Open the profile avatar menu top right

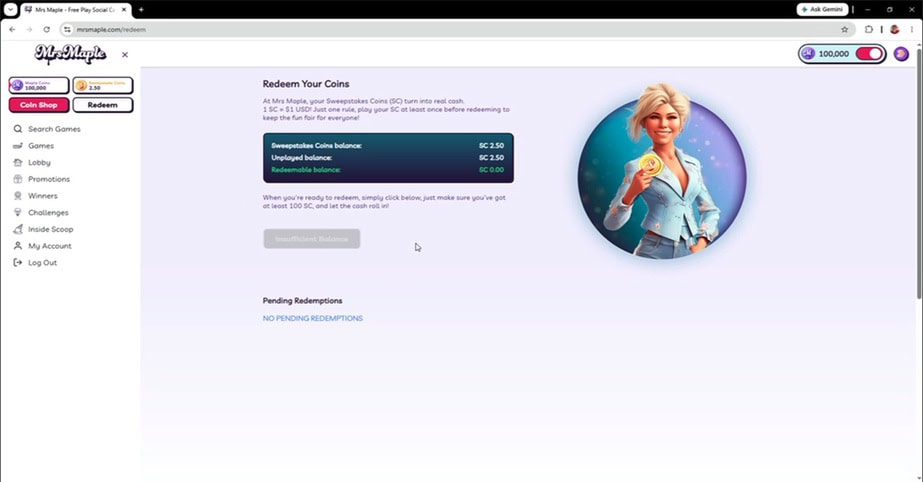point(901,54)
